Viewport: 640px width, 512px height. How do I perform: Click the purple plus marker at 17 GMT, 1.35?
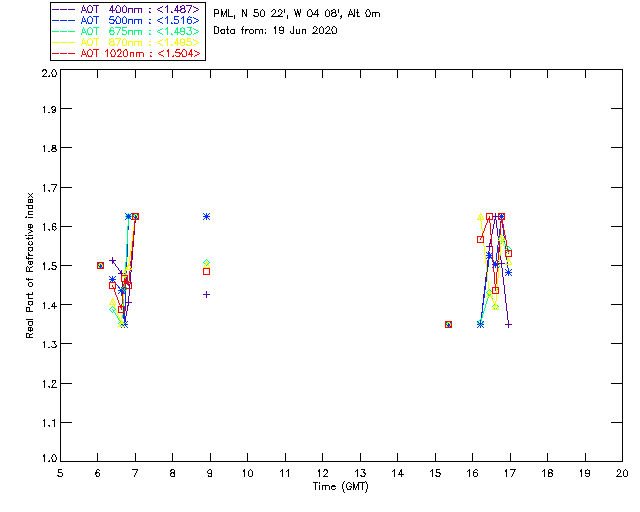click(x=509, y=325)
